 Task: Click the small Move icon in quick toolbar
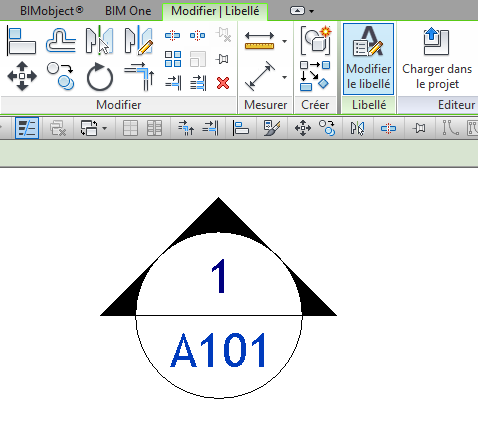pyautogui.click(x=303, y=128)
